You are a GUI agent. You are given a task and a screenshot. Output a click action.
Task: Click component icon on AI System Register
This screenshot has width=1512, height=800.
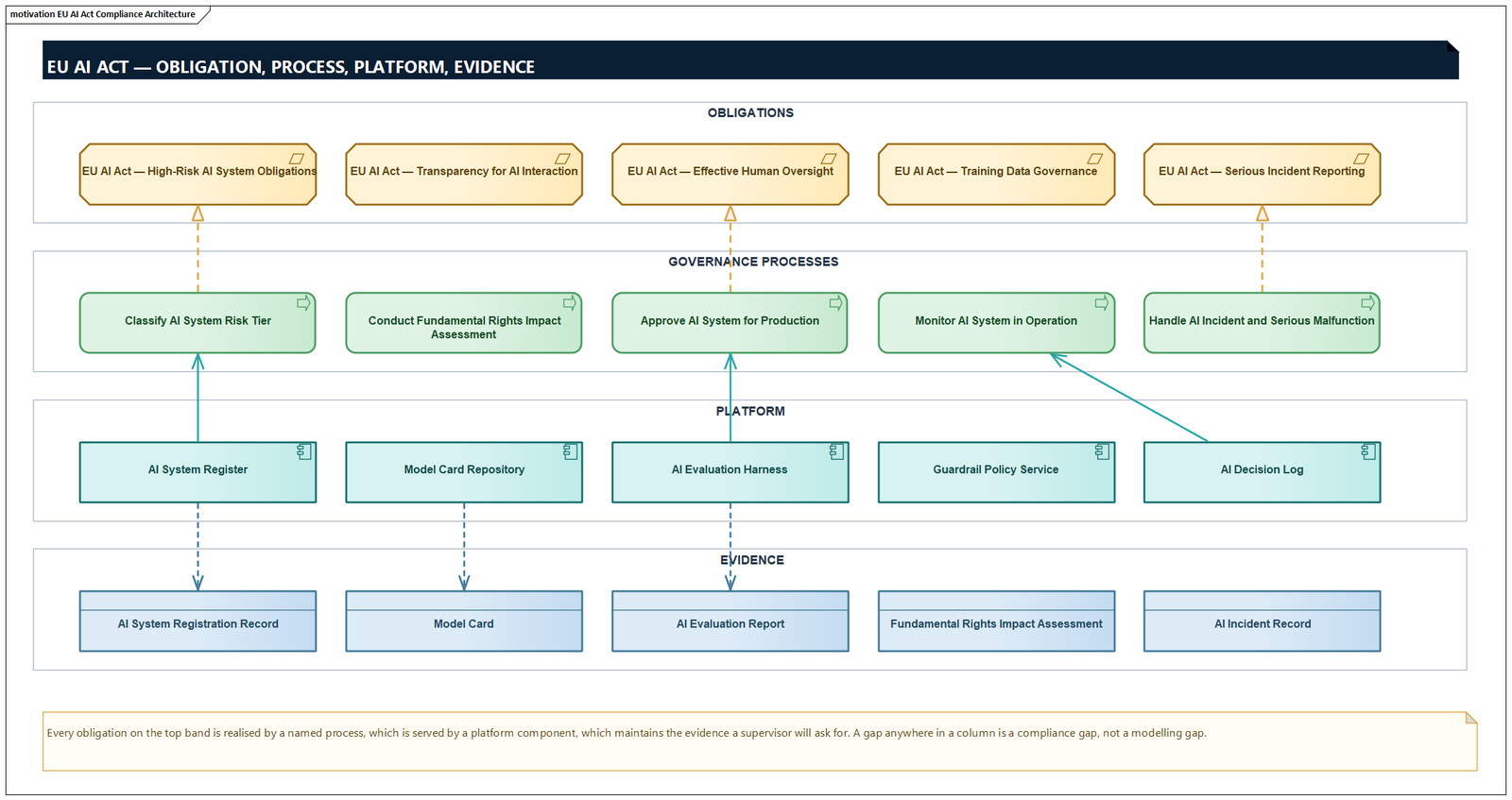tap(304, 452)
